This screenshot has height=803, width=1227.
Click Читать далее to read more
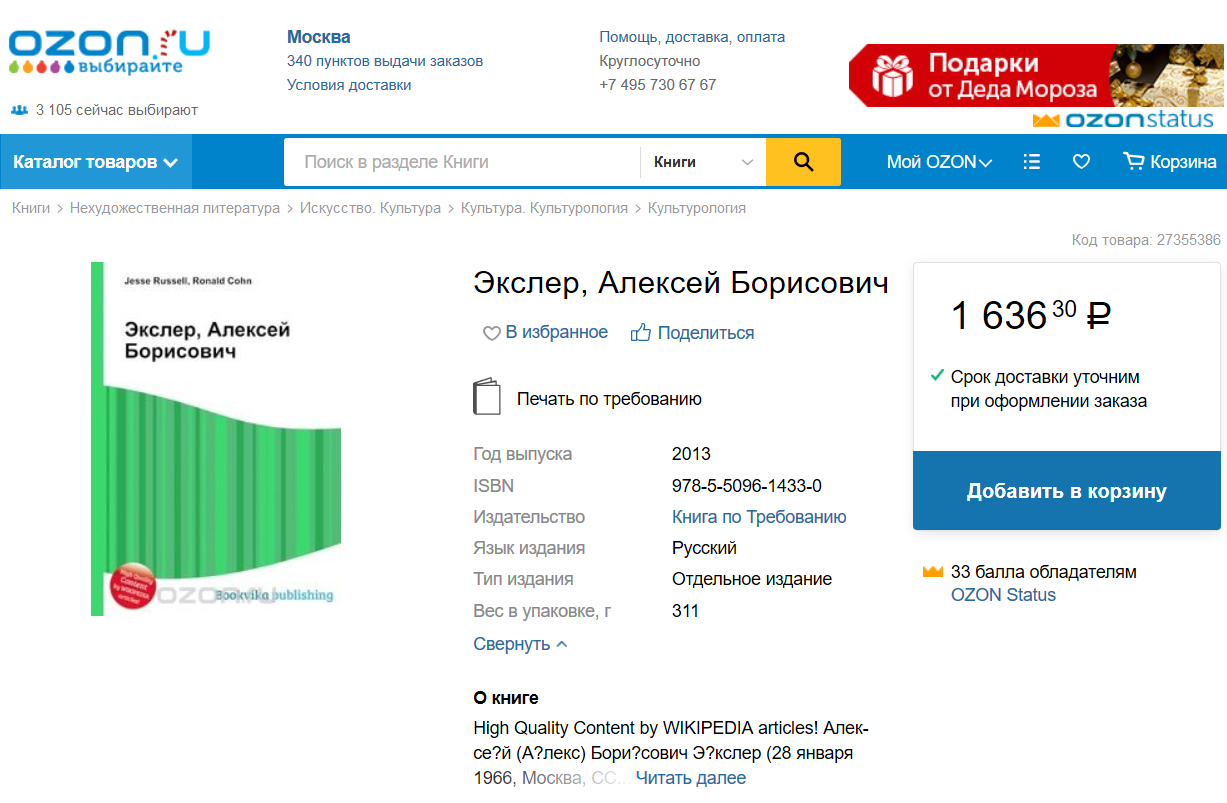[691, 778]
